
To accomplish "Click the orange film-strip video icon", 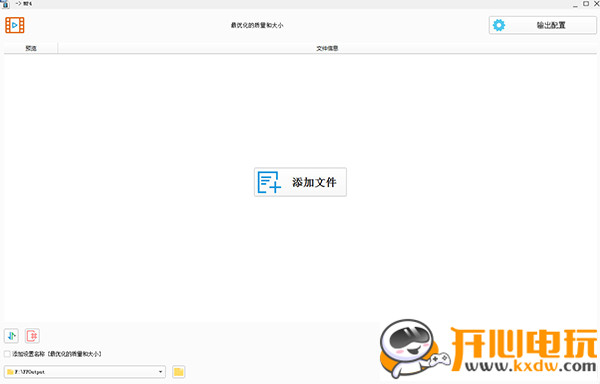I will (x=15, y=25).
